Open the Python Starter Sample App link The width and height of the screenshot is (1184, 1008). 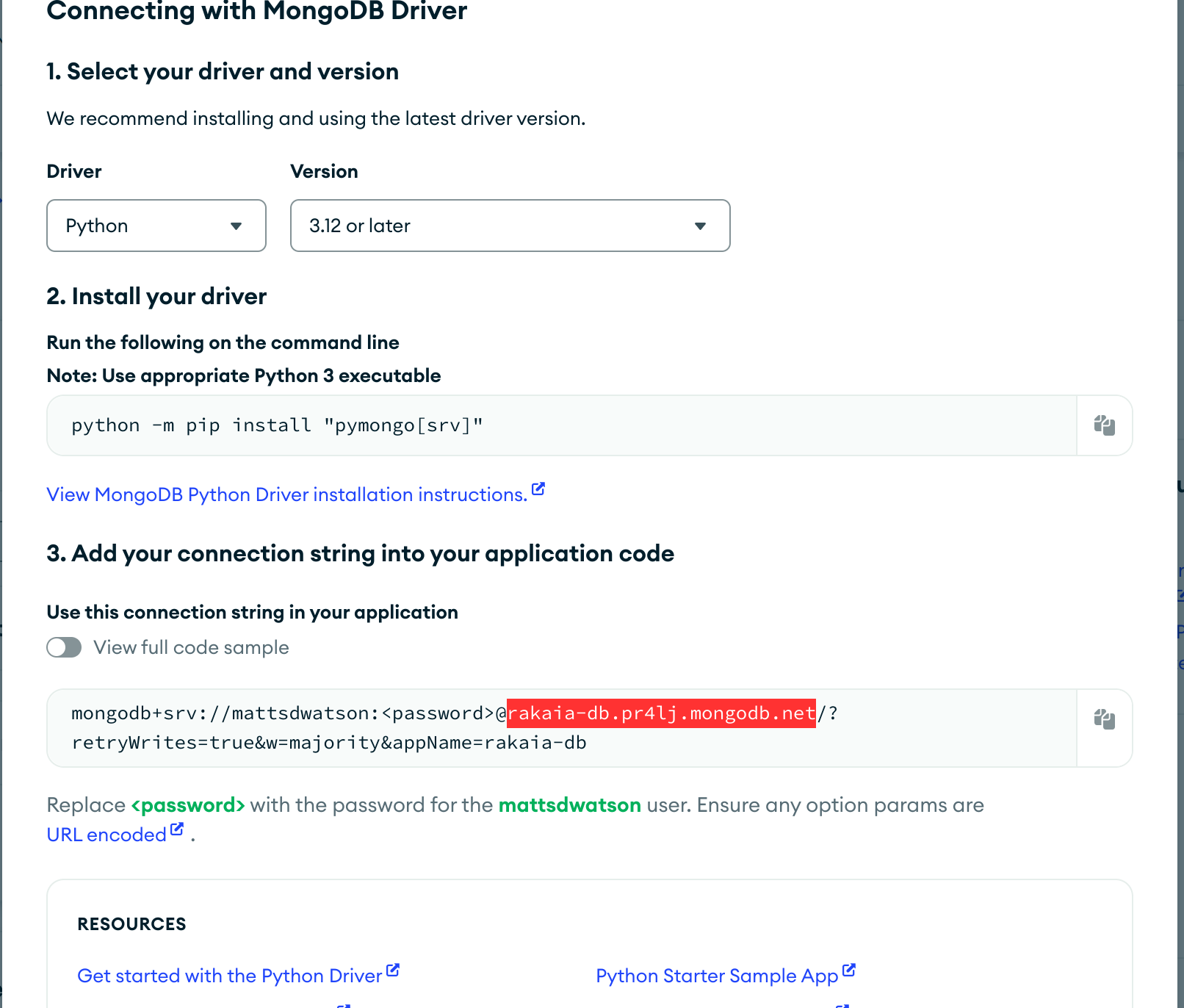tap(716, 976)
